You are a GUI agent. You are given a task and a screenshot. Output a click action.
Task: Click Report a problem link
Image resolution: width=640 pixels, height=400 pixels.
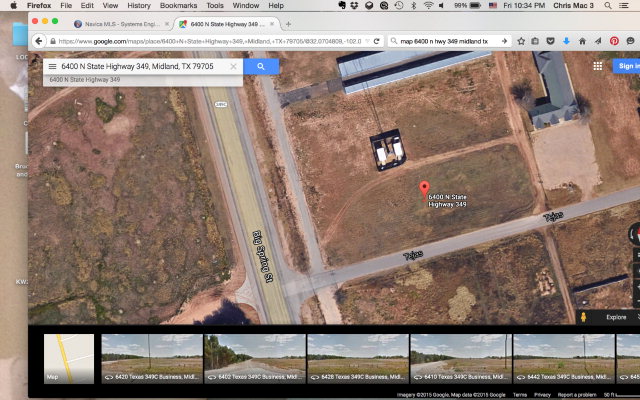(x=577, y=395)
